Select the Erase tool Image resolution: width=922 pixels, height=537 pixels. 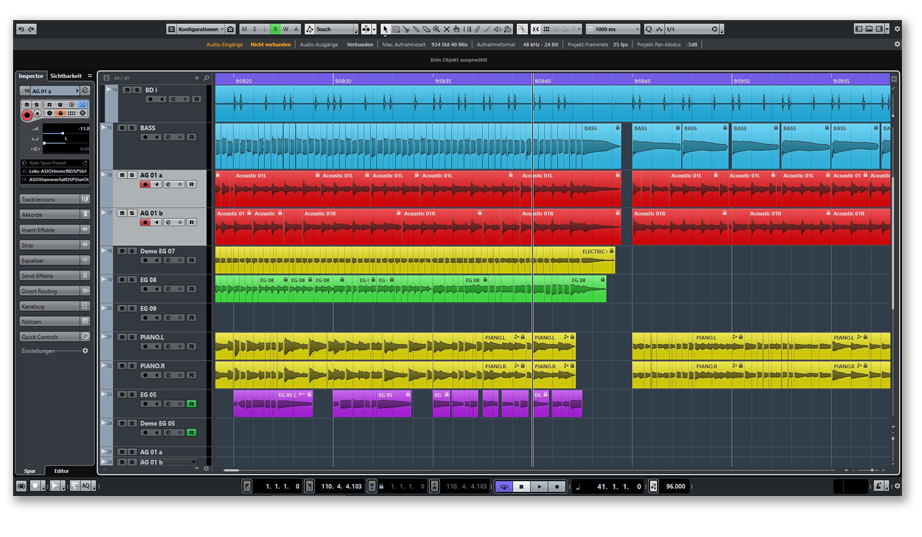[x=426, y=29]
